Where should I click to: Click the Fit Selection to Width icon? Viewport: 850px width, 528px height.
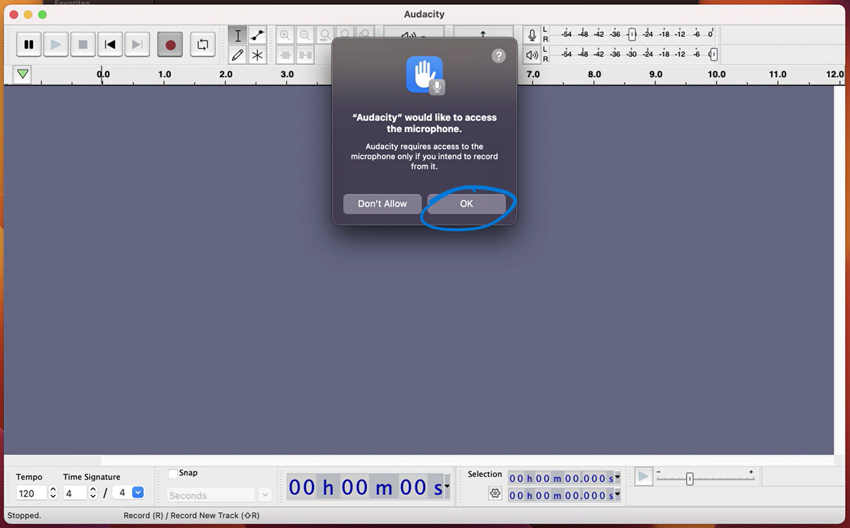(325, 35)
